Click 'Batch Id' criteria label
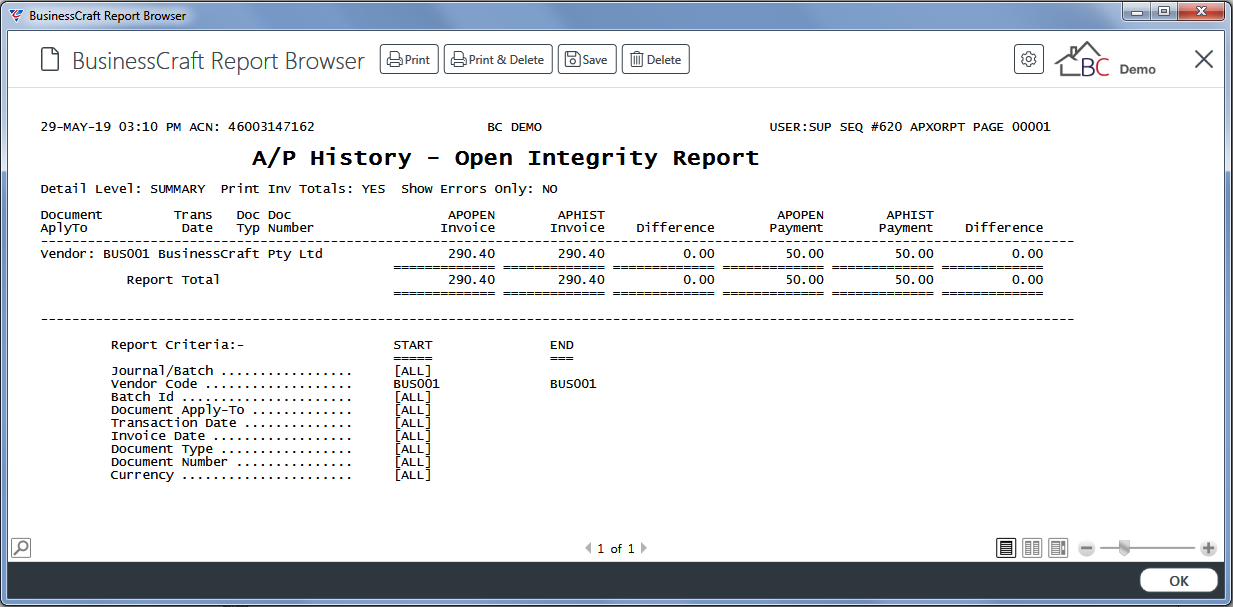1233x607 pixels. 142,397
